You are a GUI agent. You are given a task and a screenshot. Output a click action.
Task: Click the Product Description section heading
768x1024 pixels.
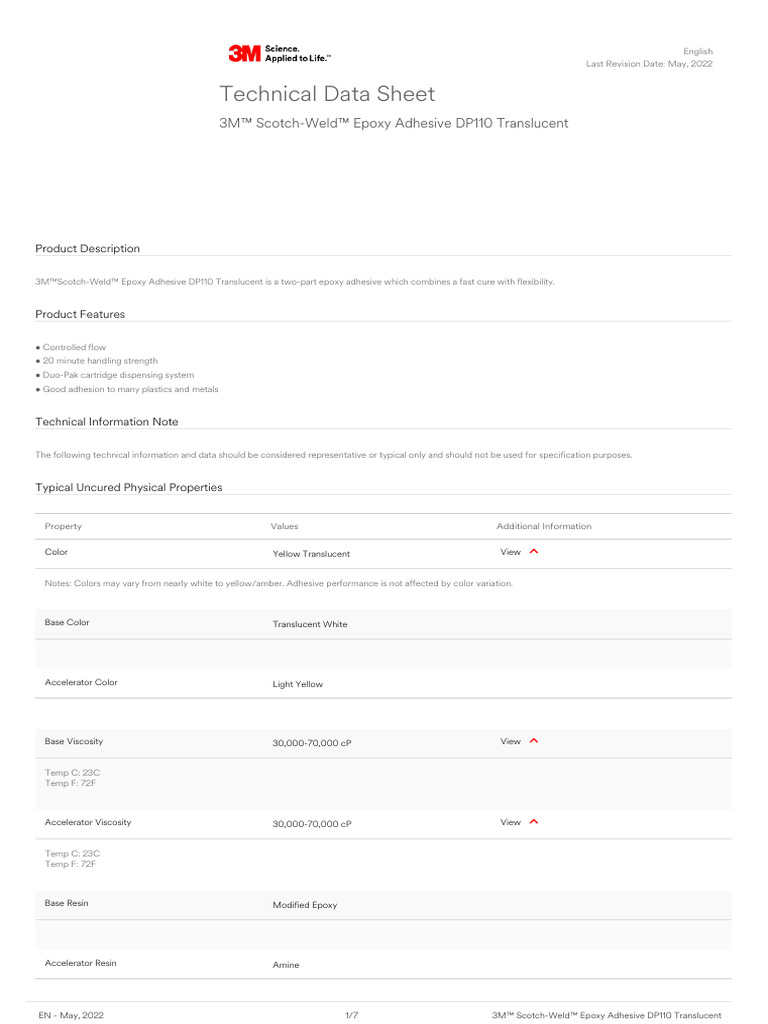pyautogui.click(x=88, y=249)
